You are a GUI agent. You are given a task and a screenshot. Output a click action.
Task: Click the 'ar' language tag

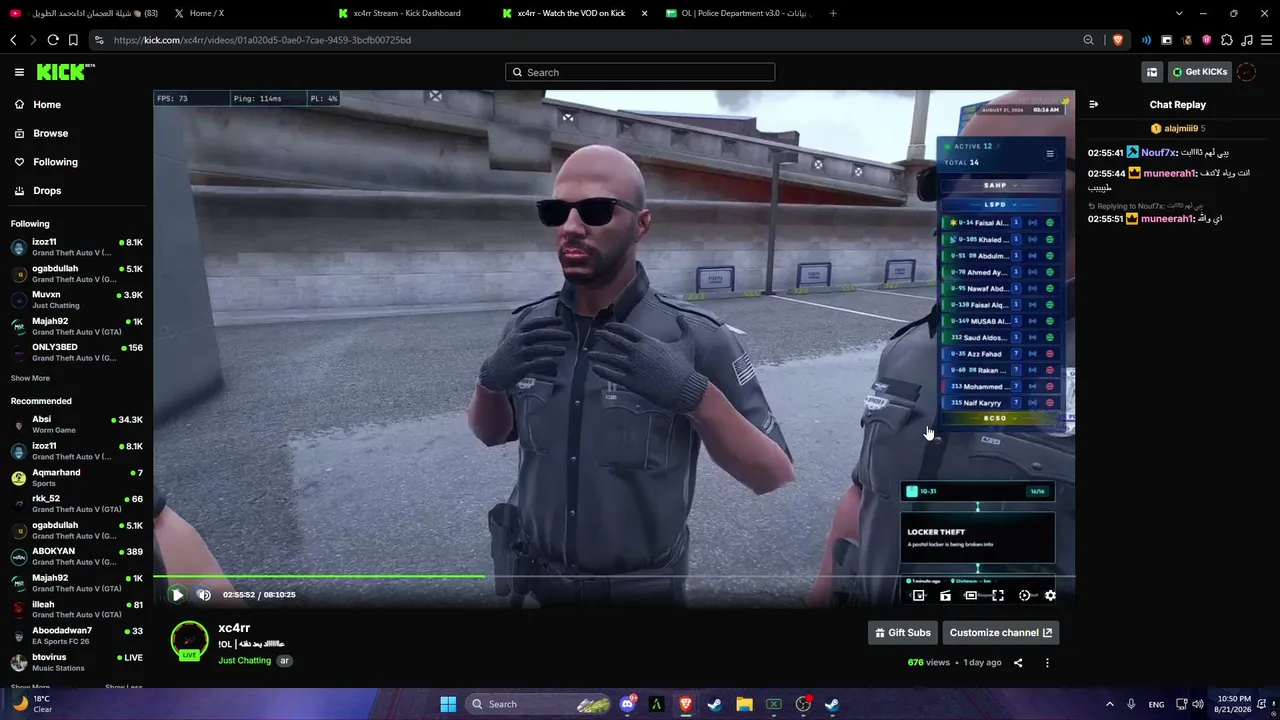click(284, 661)
